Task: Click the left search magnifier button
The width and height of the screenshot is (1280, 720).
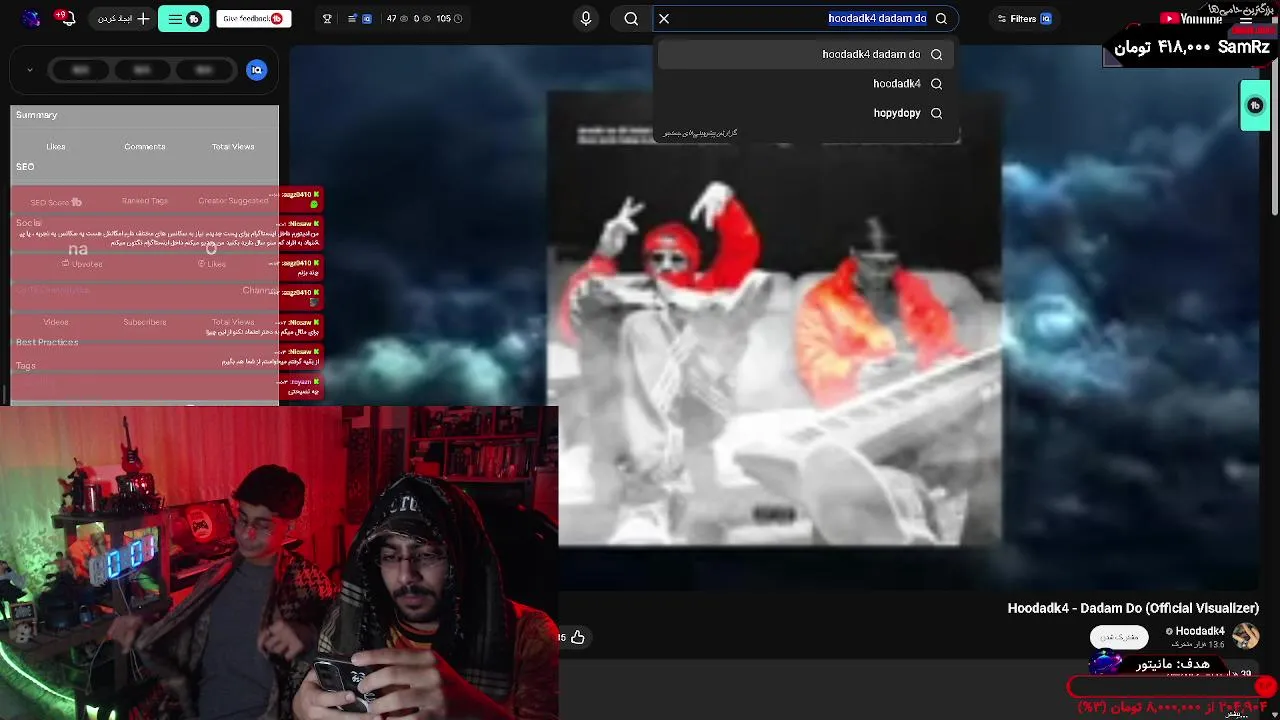Action: coord(631,18)
